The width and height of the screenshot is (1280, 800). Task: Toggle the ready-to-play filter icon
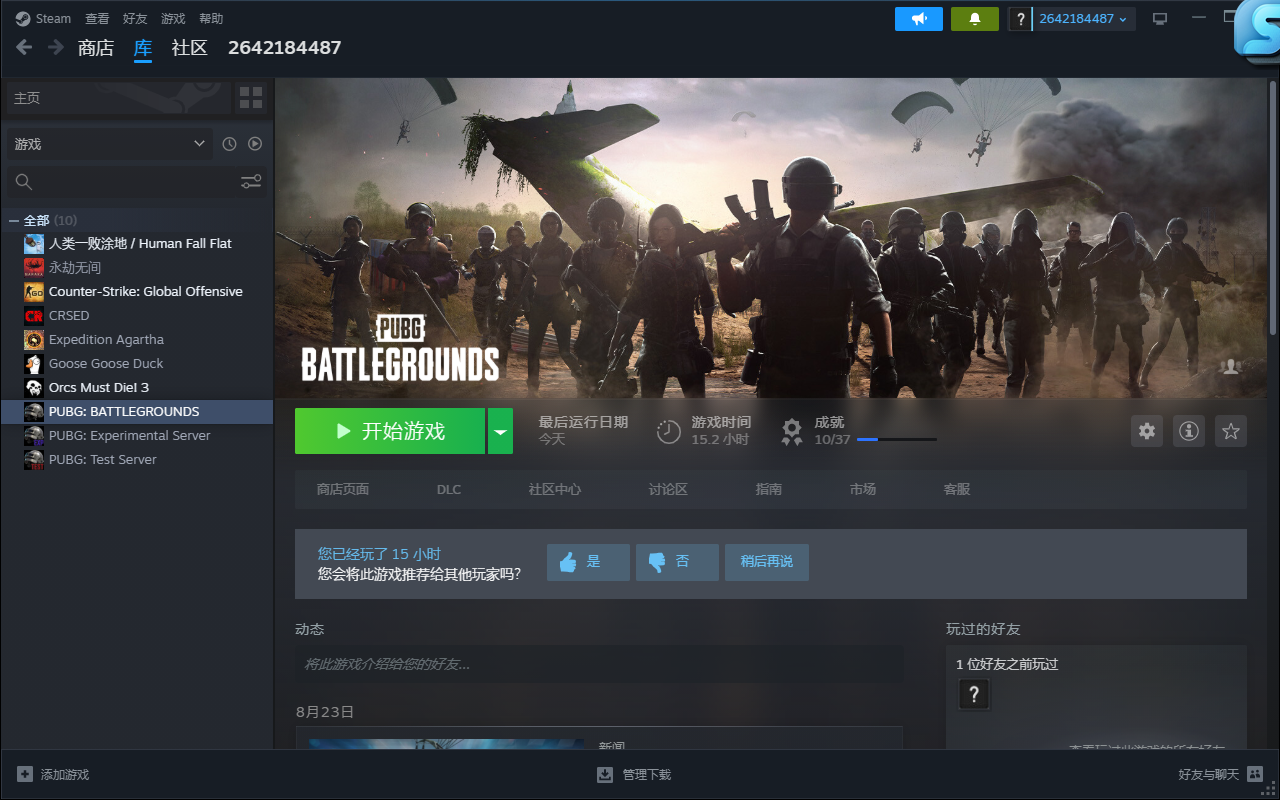255,144
